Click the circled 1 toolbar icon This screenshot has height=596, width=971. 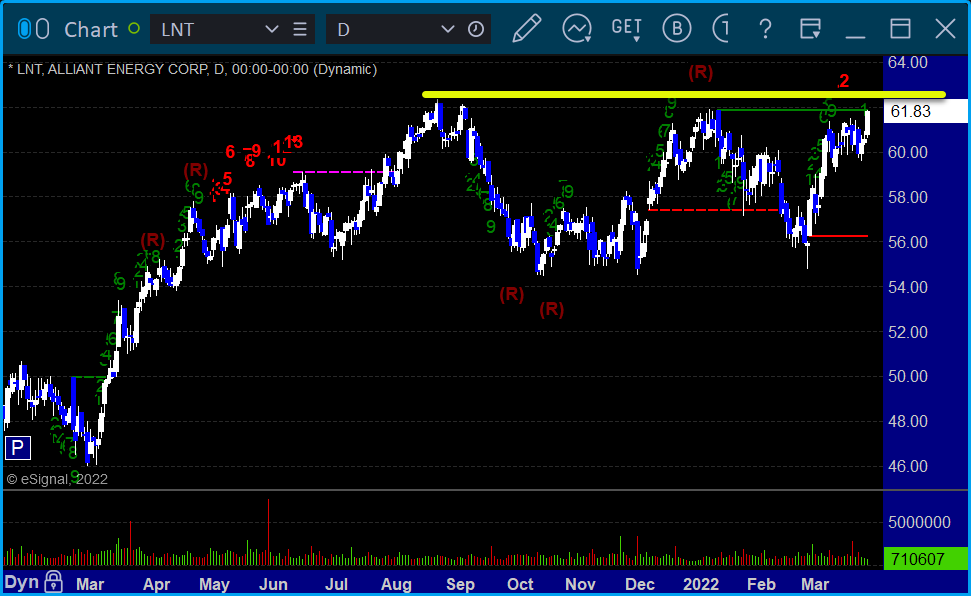pos(721,29)
